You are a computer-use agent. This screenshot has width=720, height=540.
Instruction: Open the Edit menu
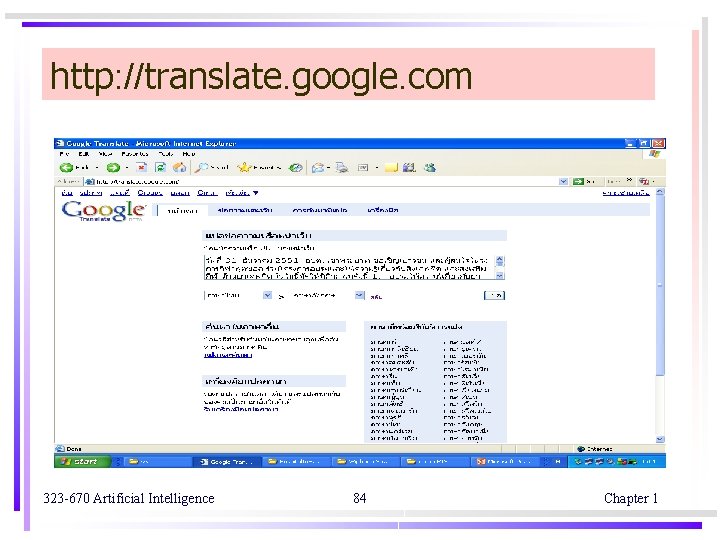[x=84, y=154]
